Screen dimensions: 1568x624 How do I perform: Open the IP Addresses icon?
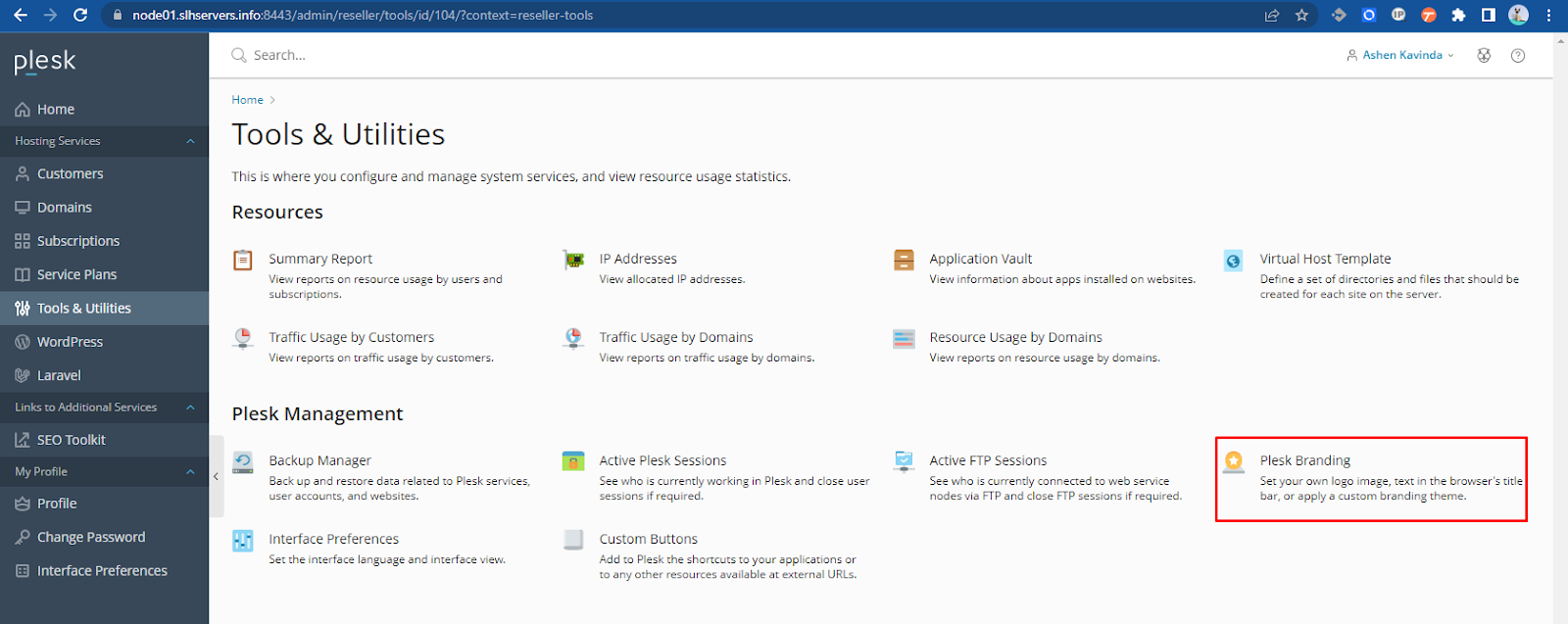tap(573, 260)
